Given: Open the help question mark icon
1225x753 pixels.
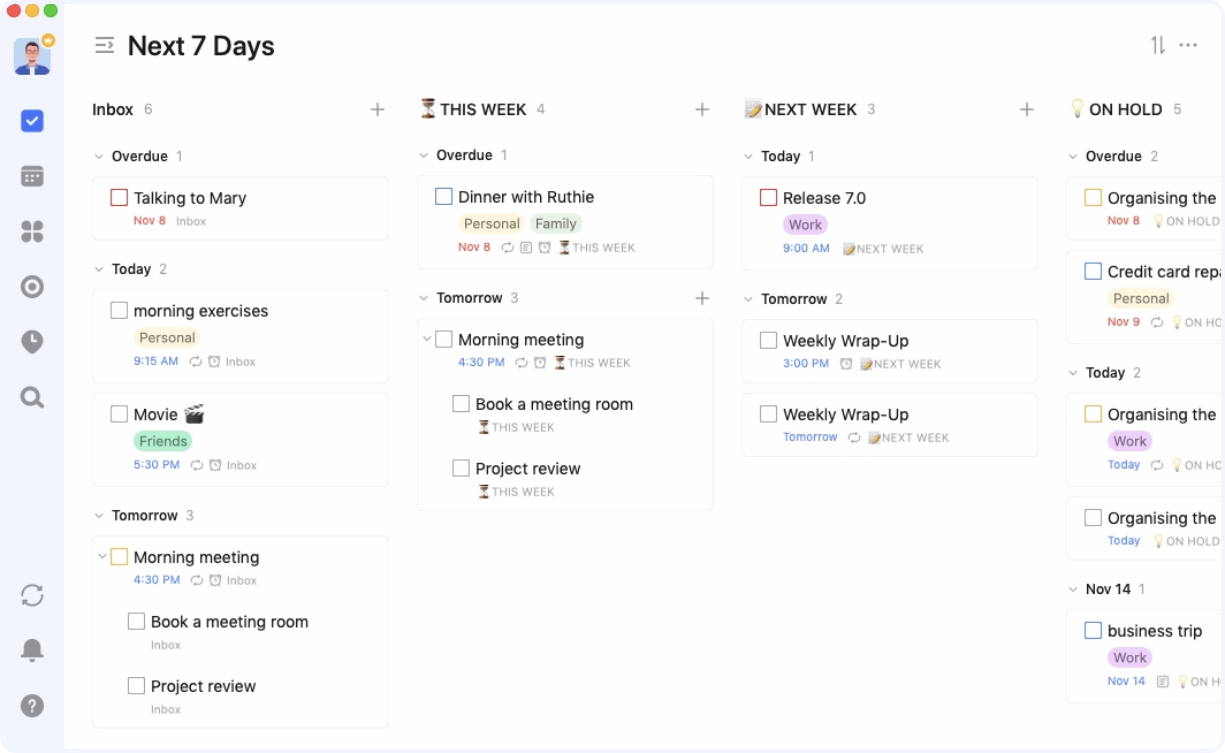Looking at the screenshot, I should [32, 706].
